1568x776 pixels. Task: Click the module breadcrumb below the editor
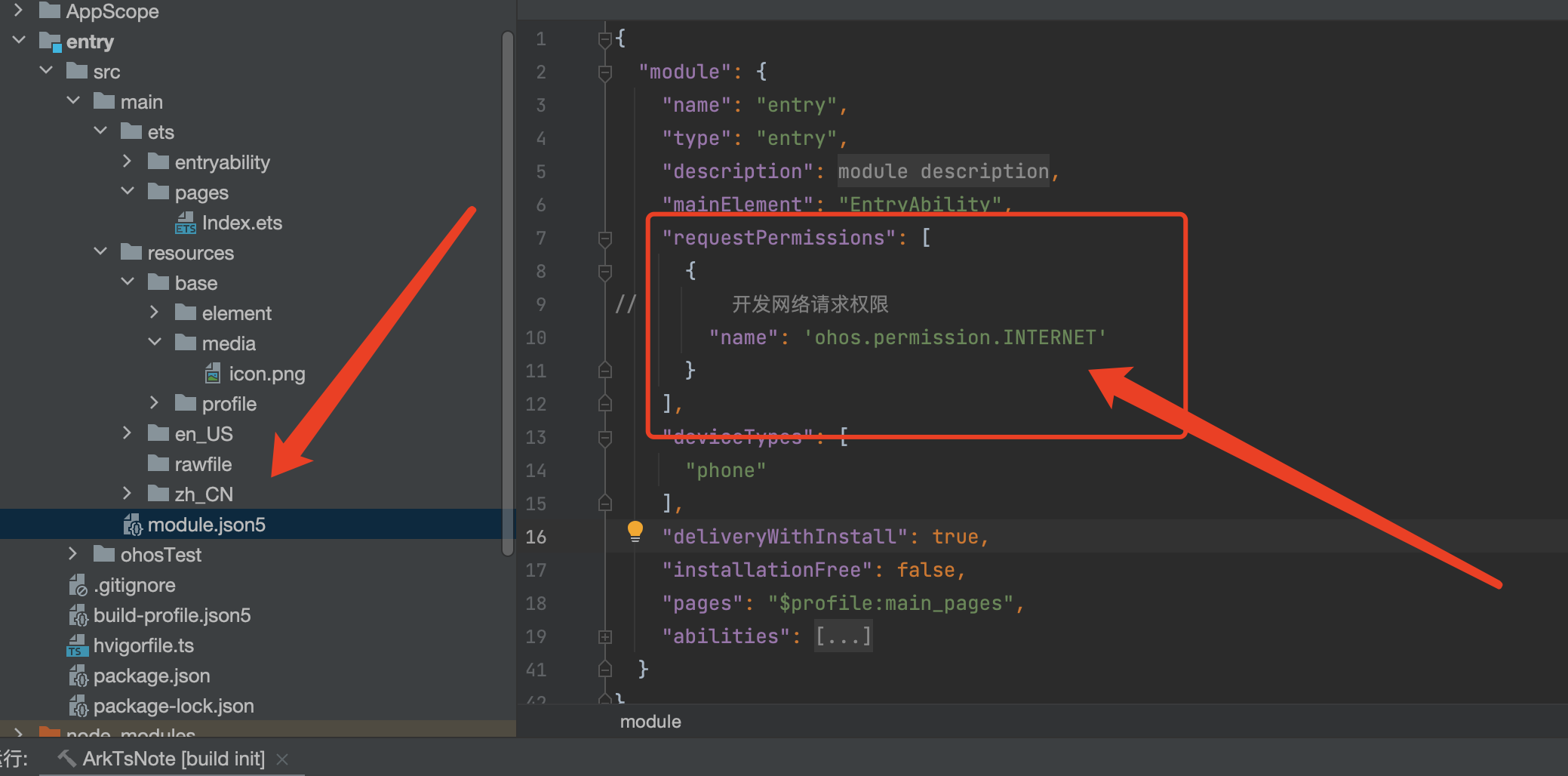[x=650, y=722]
